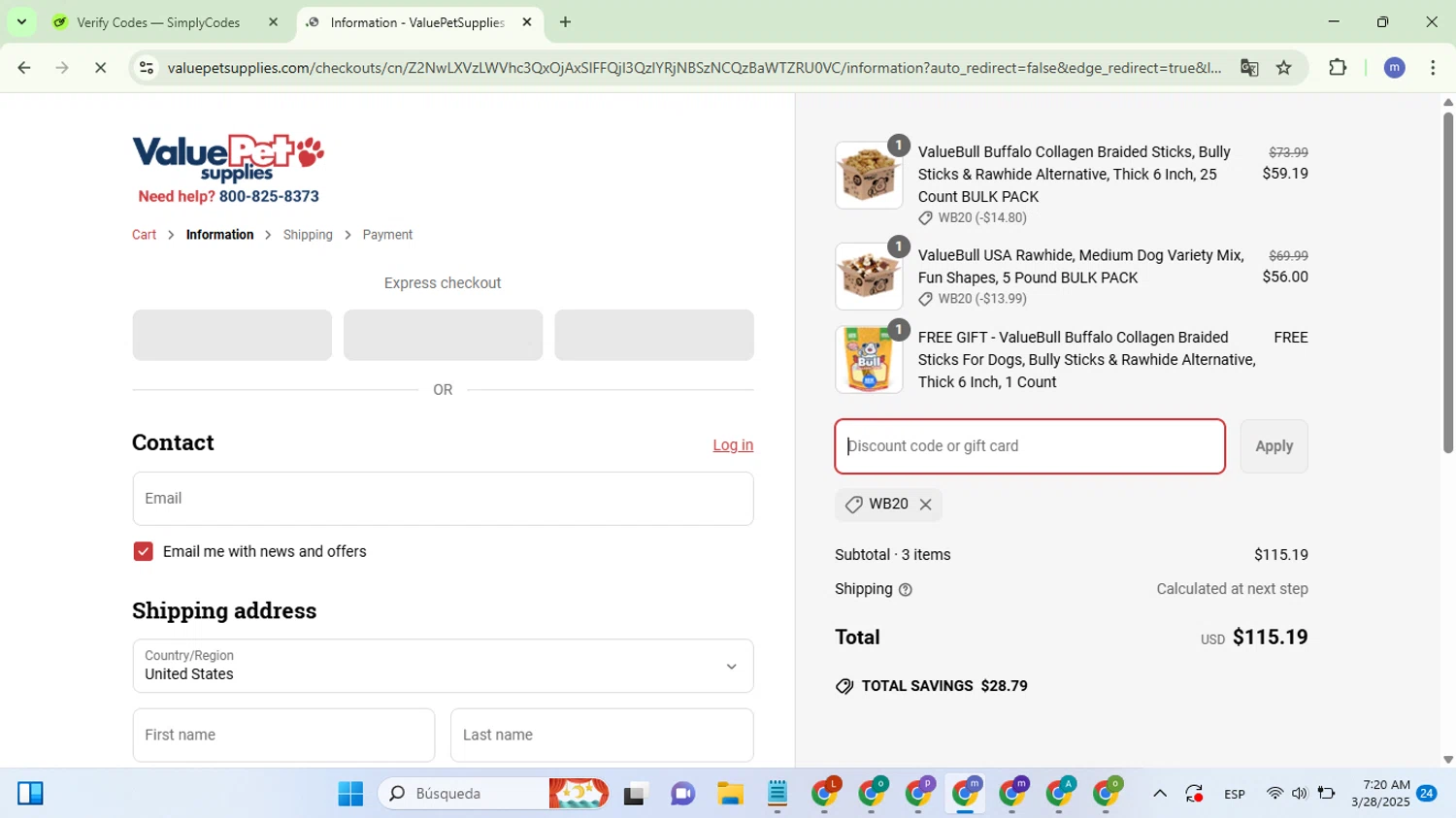This screenshot has width=1456, height=818.
Task: Show hidden system tray icons
Action: pyautogui.click(x=1160, y=794)
